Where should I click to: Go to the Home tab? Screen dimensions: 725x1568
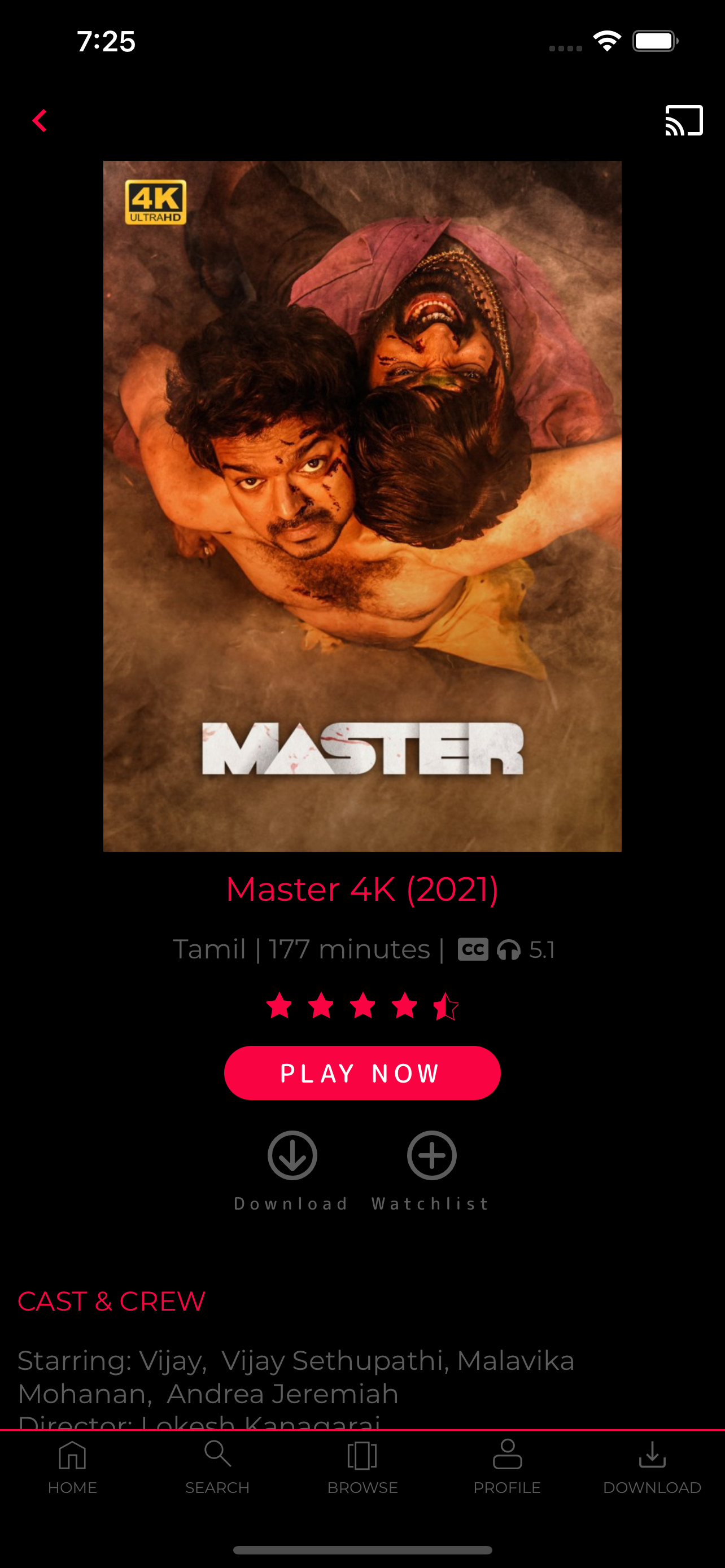[72, 1467]
